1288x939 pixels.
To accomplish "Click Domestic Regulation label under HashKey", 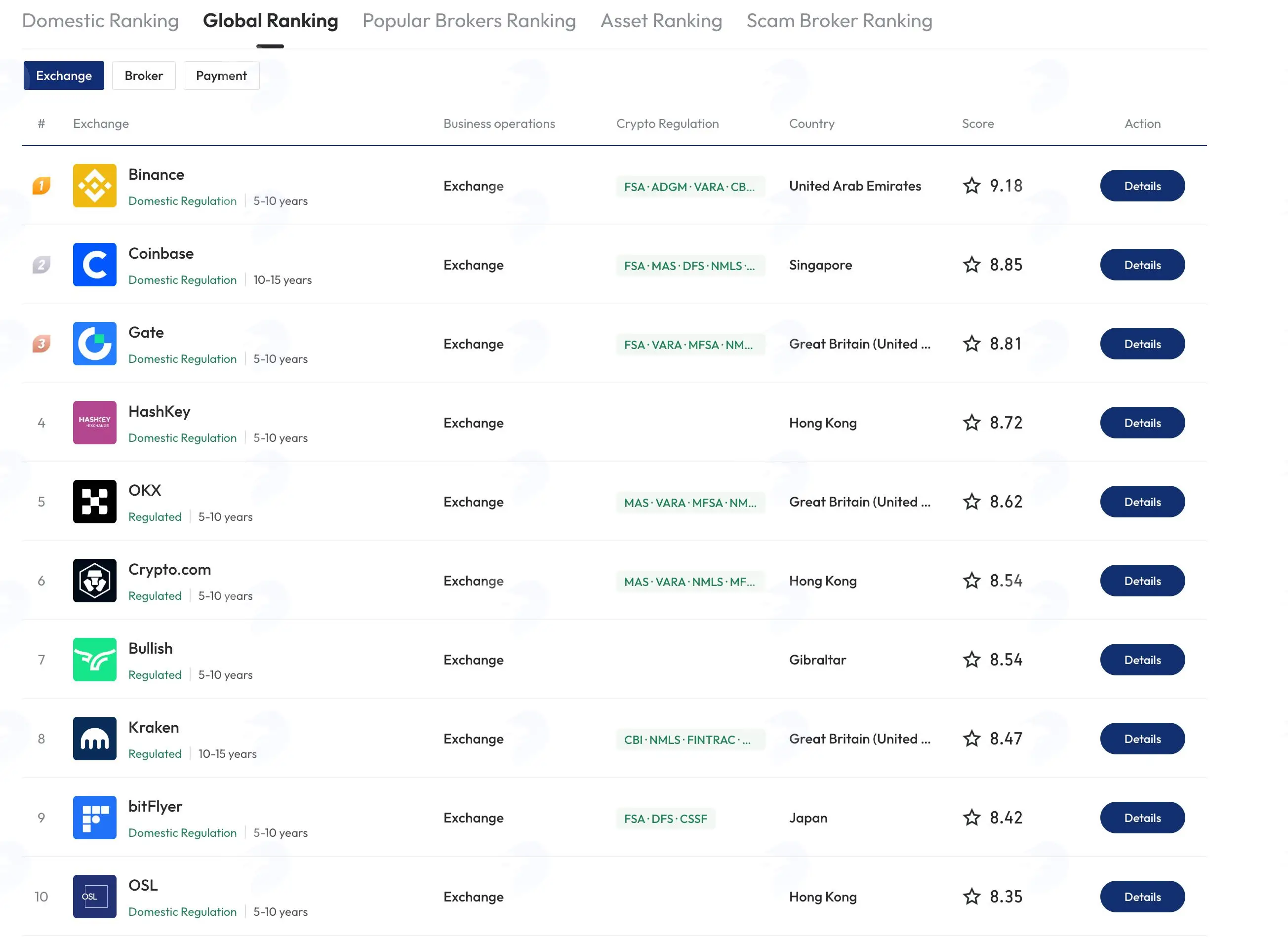I will point(183,438).
